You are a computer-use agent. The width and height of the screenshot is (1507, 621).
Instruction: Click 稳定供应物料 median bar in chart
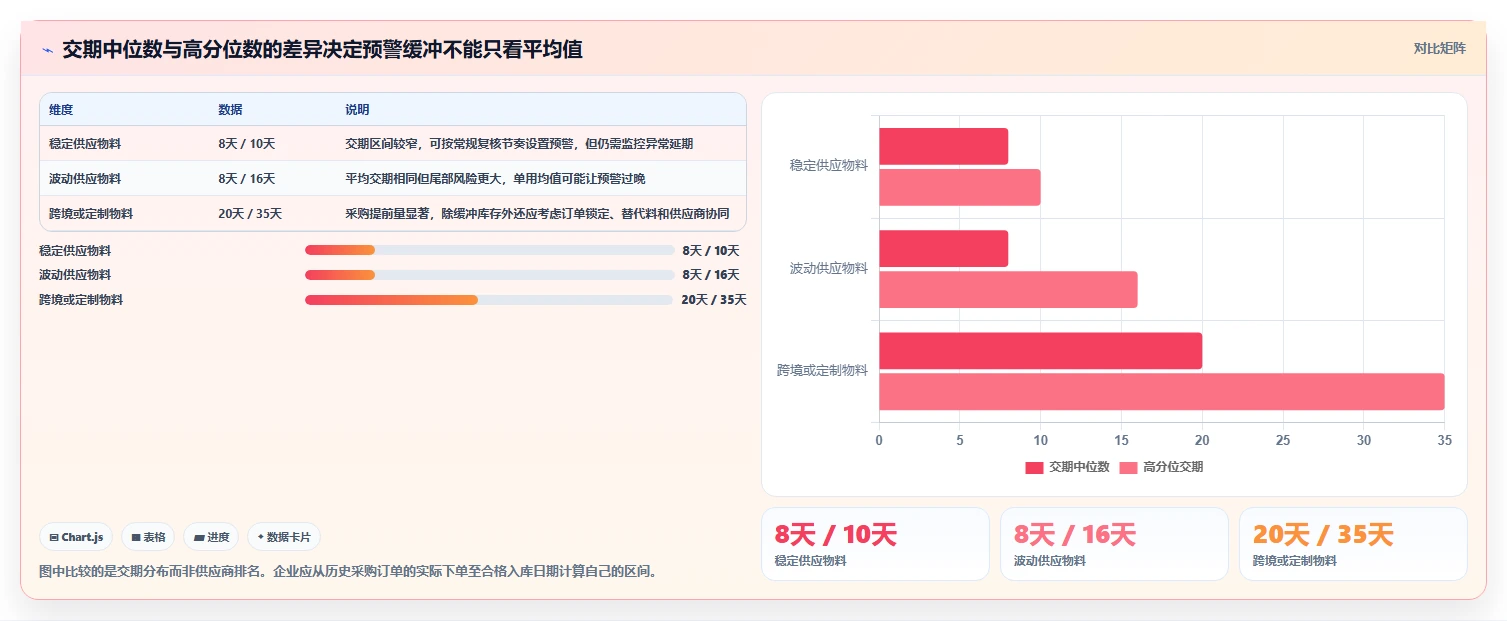point(943,147)
